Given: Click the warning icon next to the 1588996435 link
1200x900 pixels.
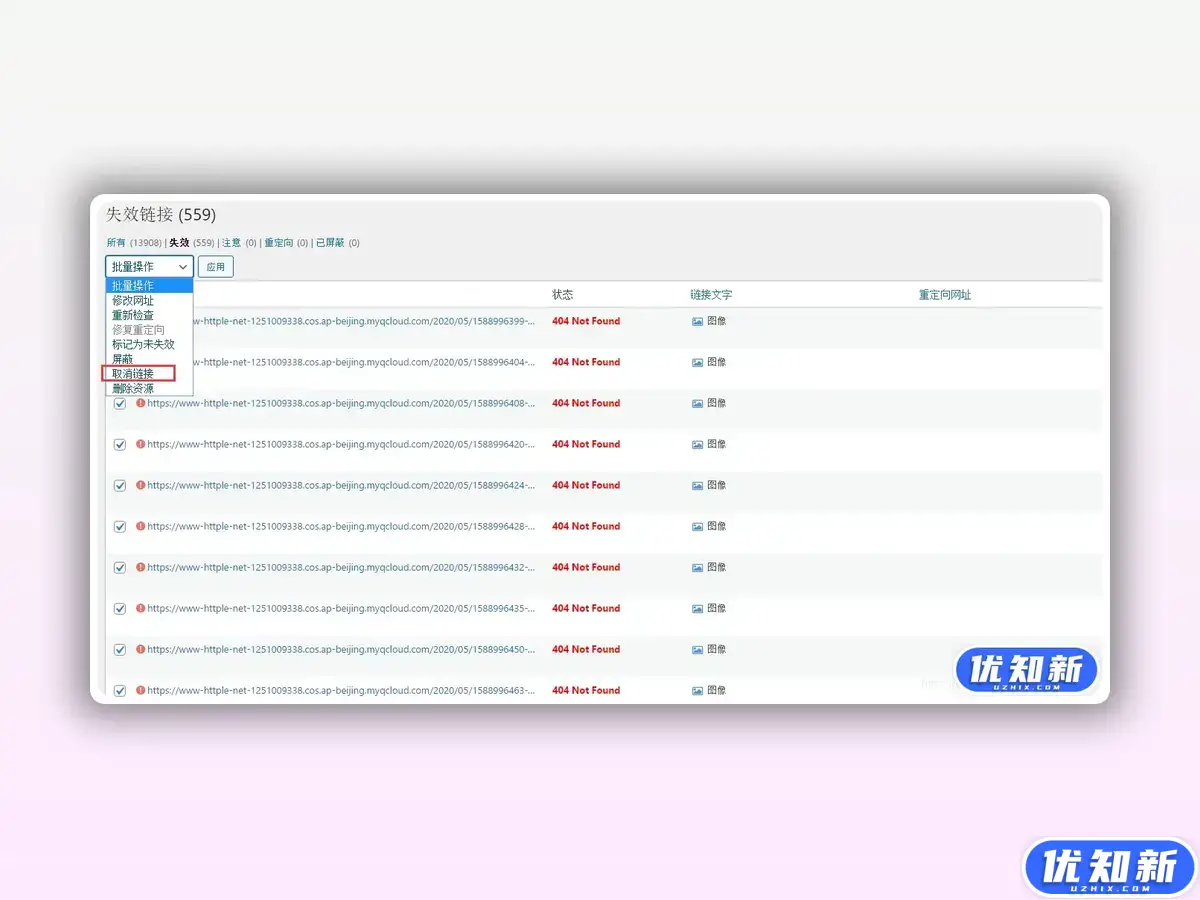Looking at the screenshot, I should [141, 608].
